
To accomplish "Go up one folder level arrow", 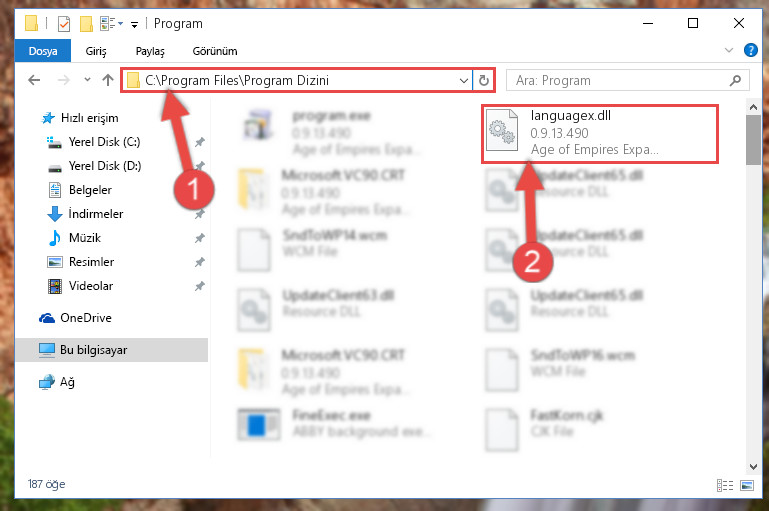I will [108, 79].
